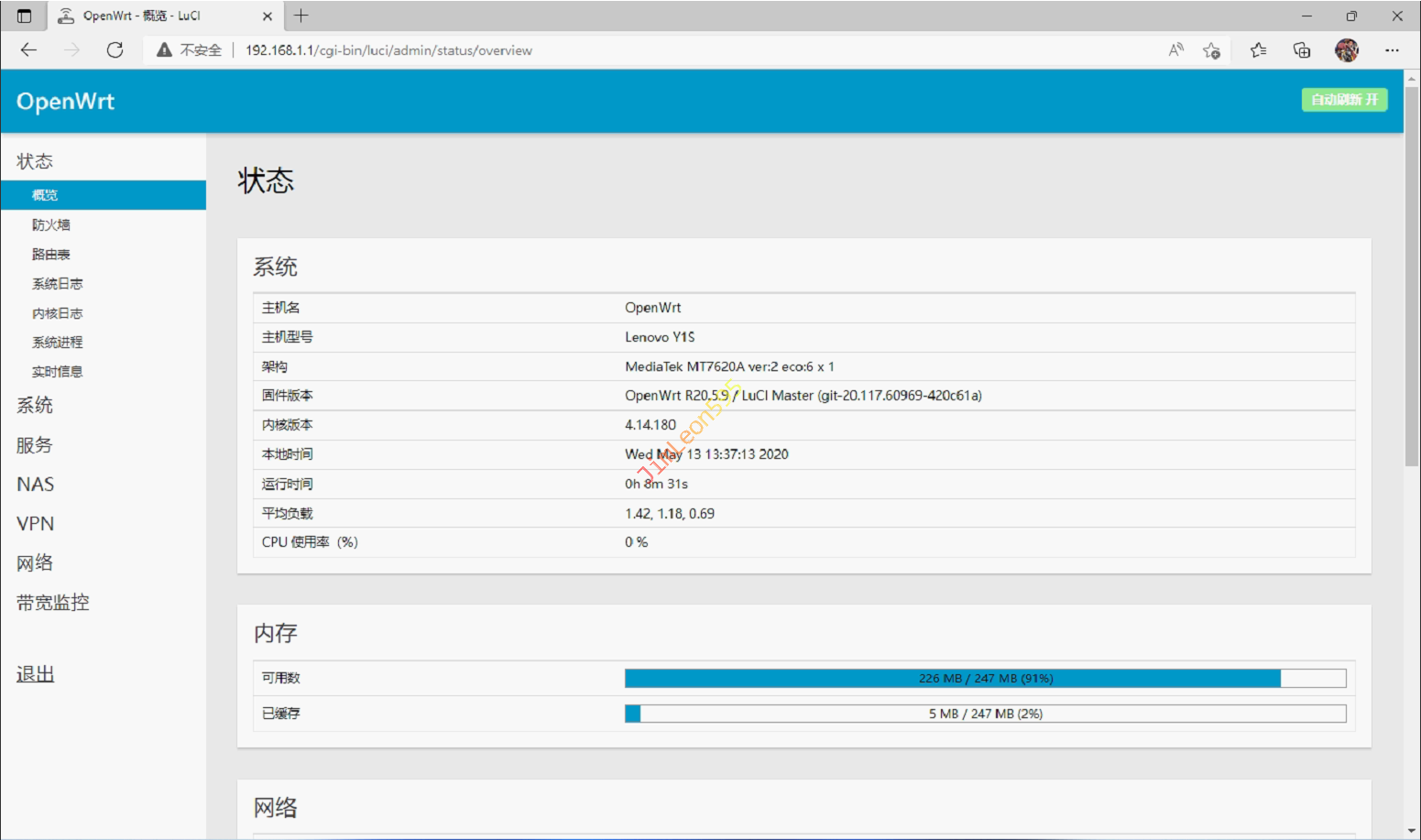Expand the 系统 sidebar section
Screen dimensions: 1421x840
pos(35,406)
